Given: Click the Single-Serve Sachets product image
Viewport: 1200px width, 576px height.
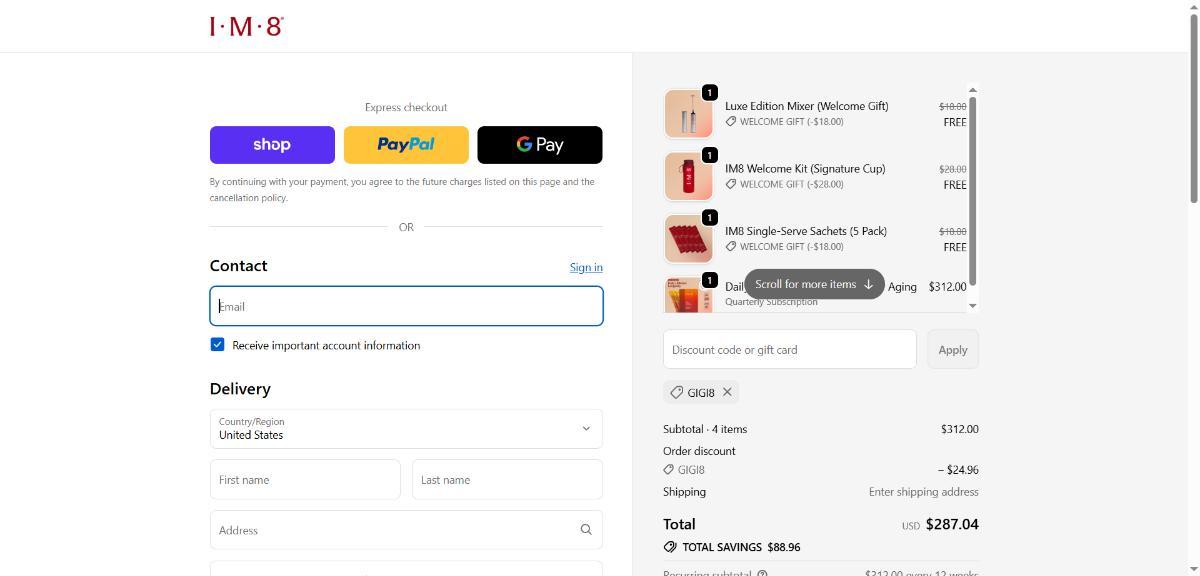Looking at the screenshot, I should click(688, 239).
